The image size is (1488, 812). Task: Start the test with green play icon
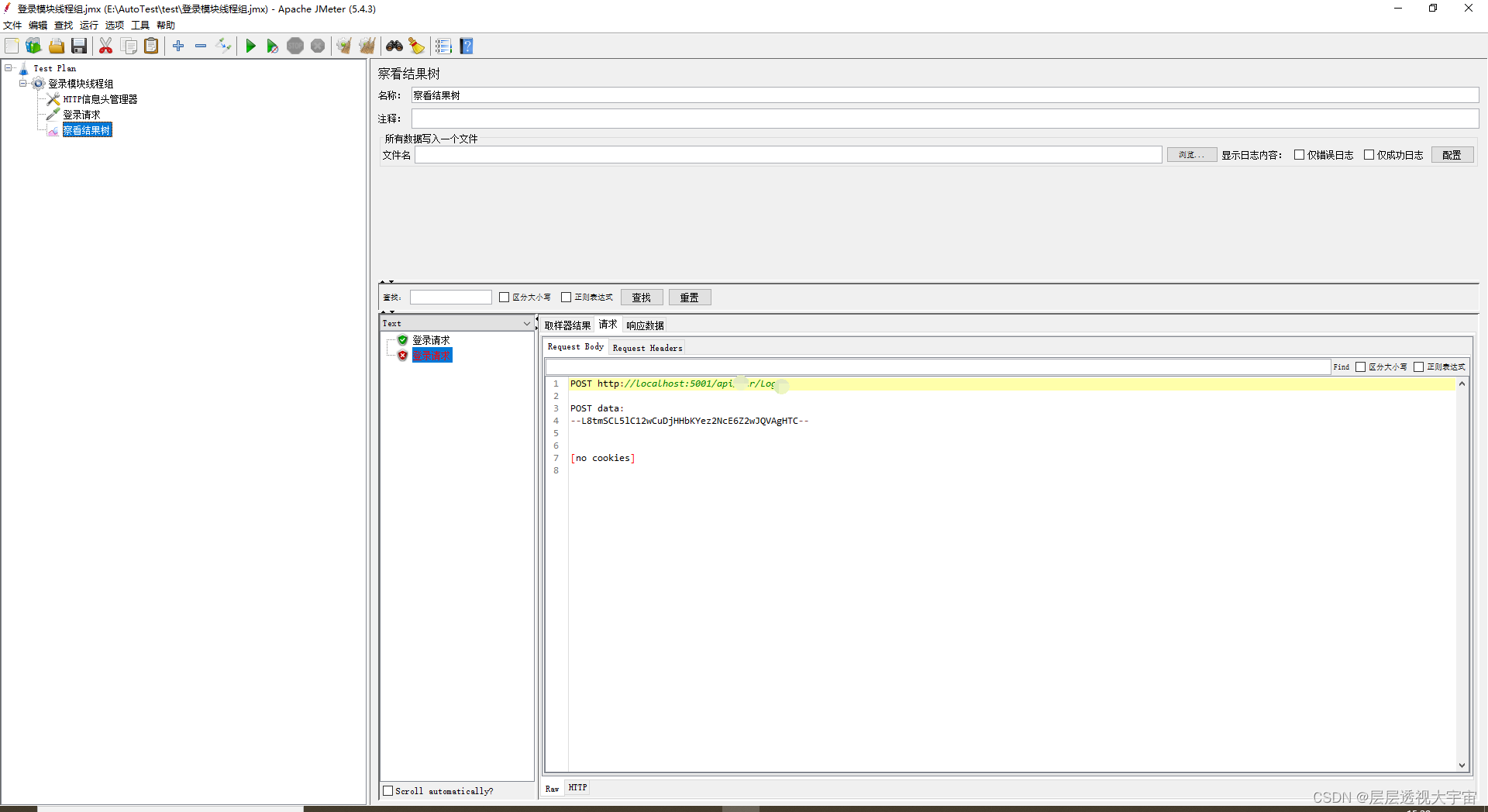[250, 46]
